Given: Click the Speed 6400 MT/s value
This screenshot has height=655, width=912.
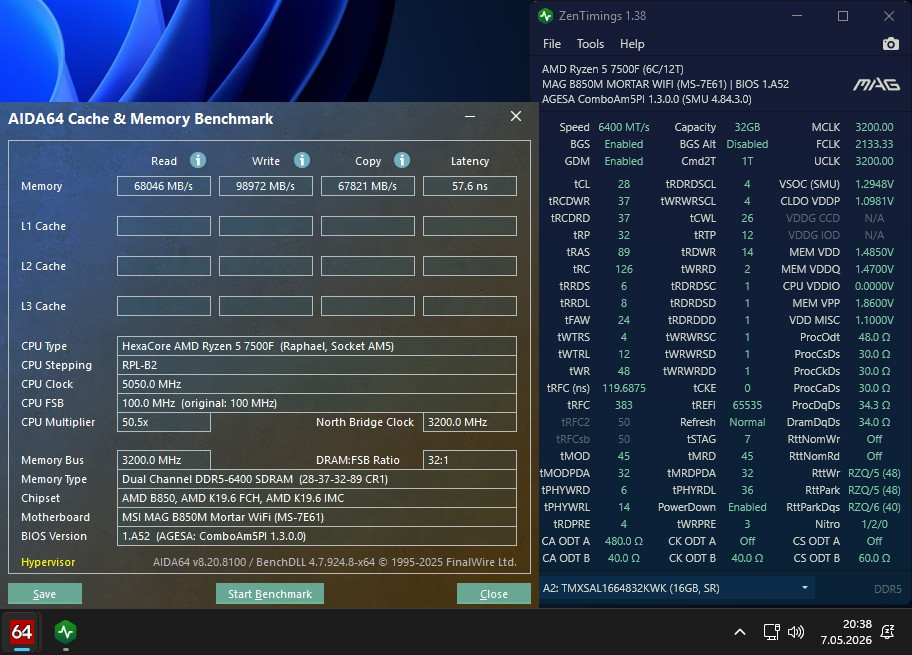Looking at the screenshot, I should (x=624, y=127).
